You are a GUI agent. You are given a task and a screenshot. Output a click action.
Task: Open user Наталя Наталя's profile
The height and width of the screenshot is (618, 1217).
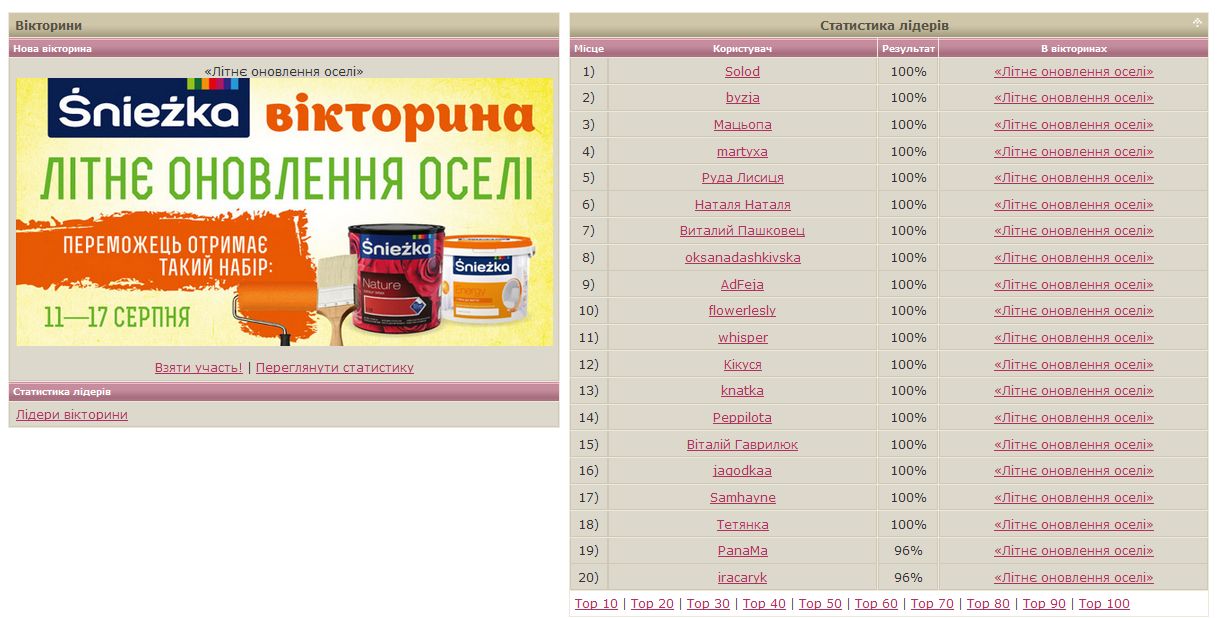[x=742, y=204]
